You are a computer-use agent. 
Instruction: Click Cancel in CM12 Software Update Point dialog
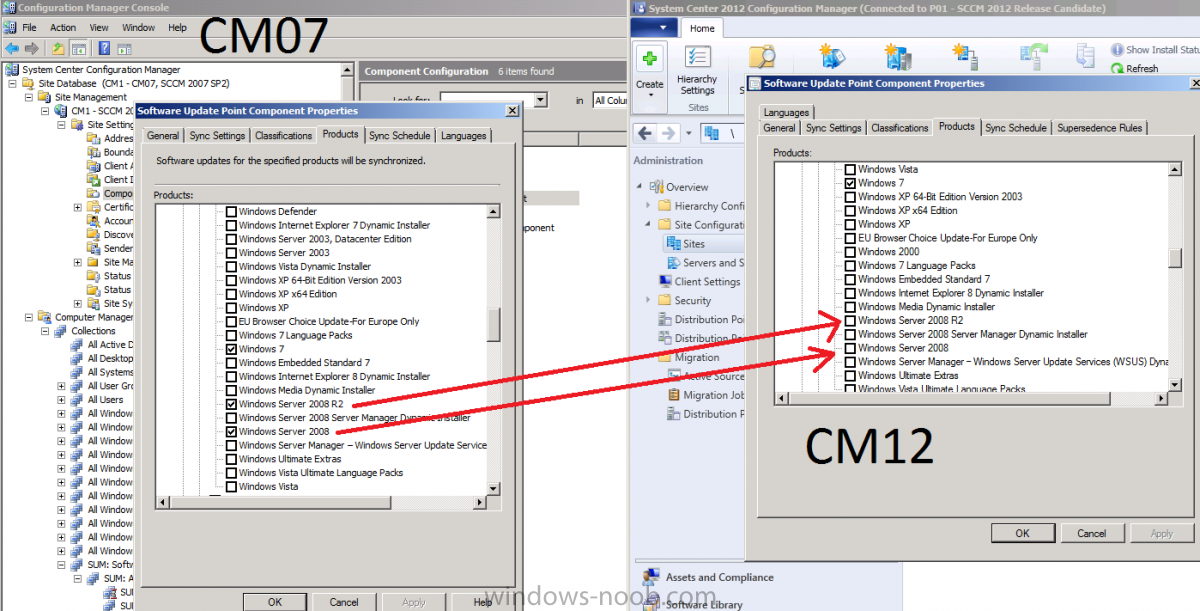click(1091, 533)
